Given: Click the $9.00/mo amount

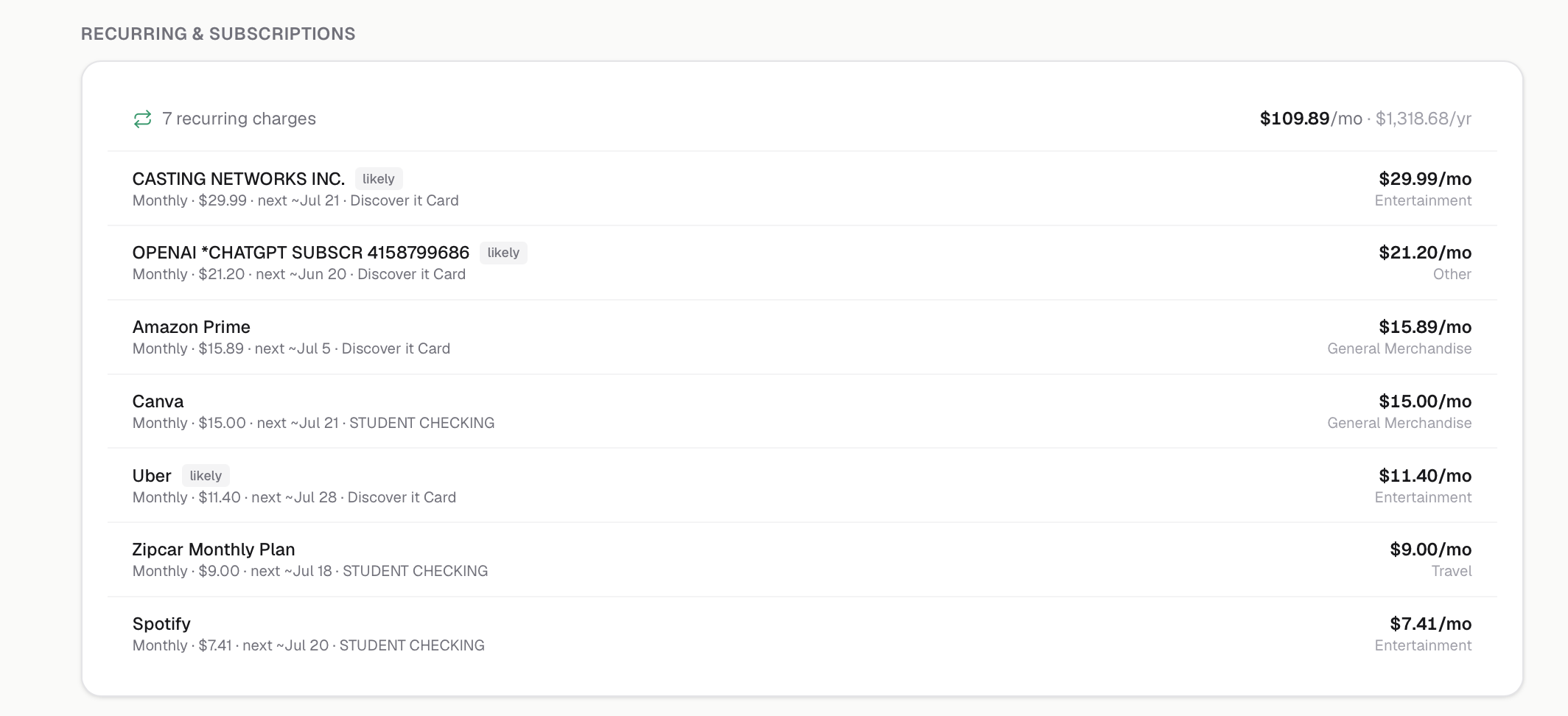Looking at the screenshot, I should coord(1430,550).
